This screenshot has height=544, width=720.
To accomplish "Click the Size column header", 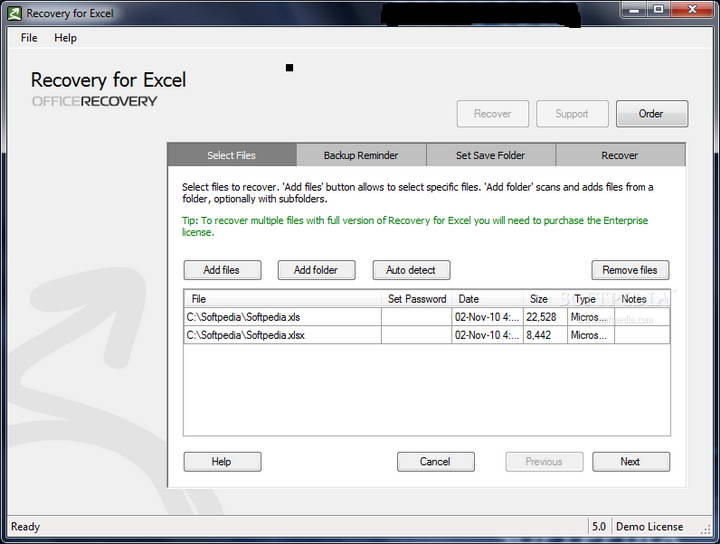I will pos(545,299).
